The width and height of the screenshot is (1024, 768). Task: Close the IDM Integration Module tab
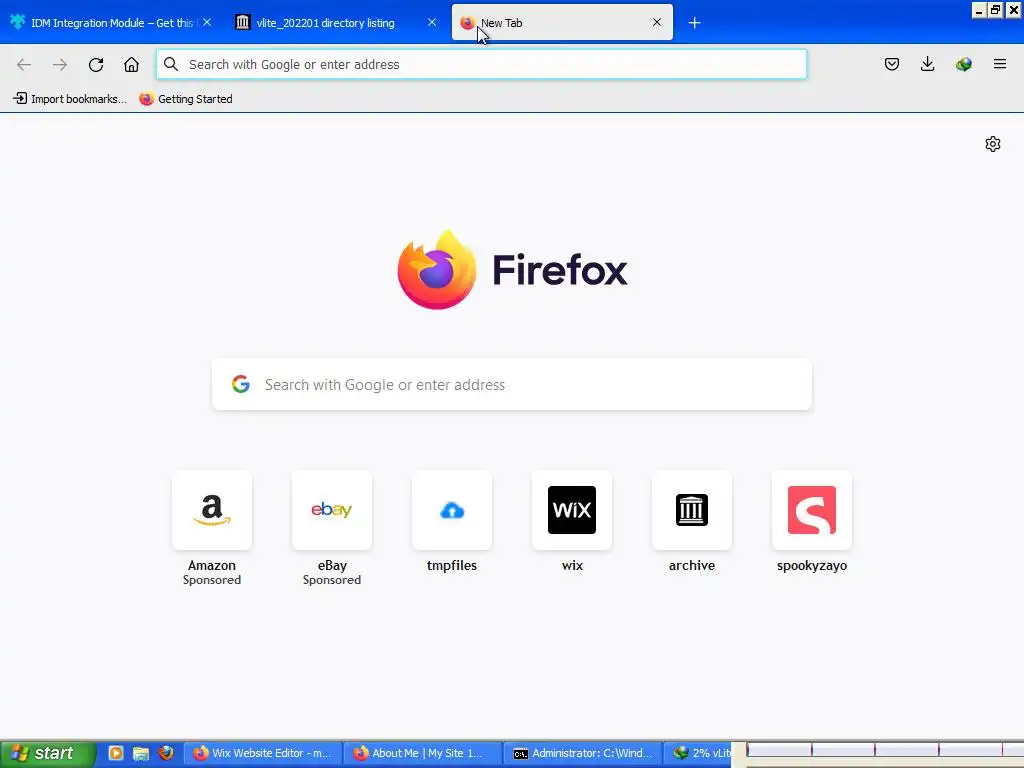click(207, 23)
